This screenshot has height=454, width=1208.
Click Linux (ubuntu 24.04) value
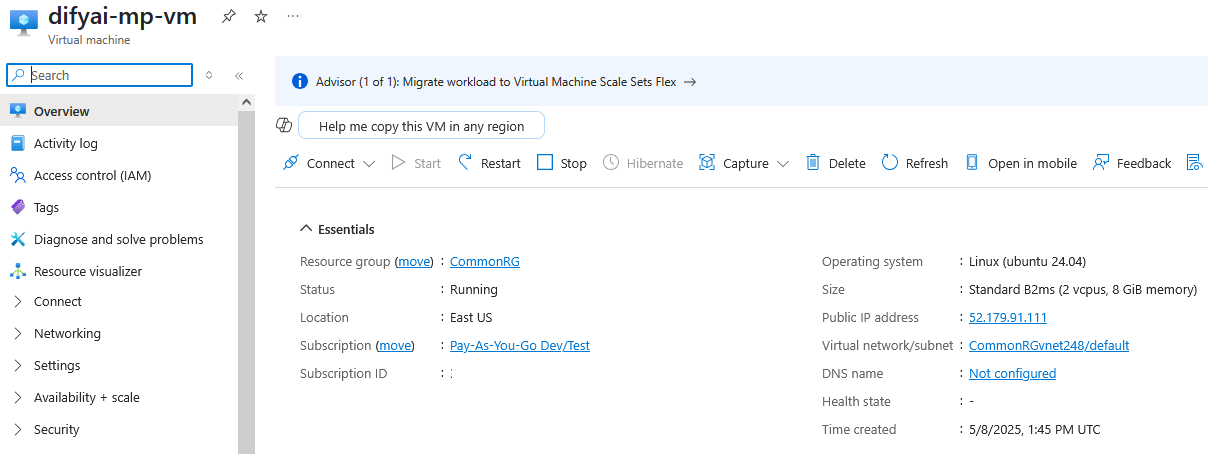pos(1027,261)
